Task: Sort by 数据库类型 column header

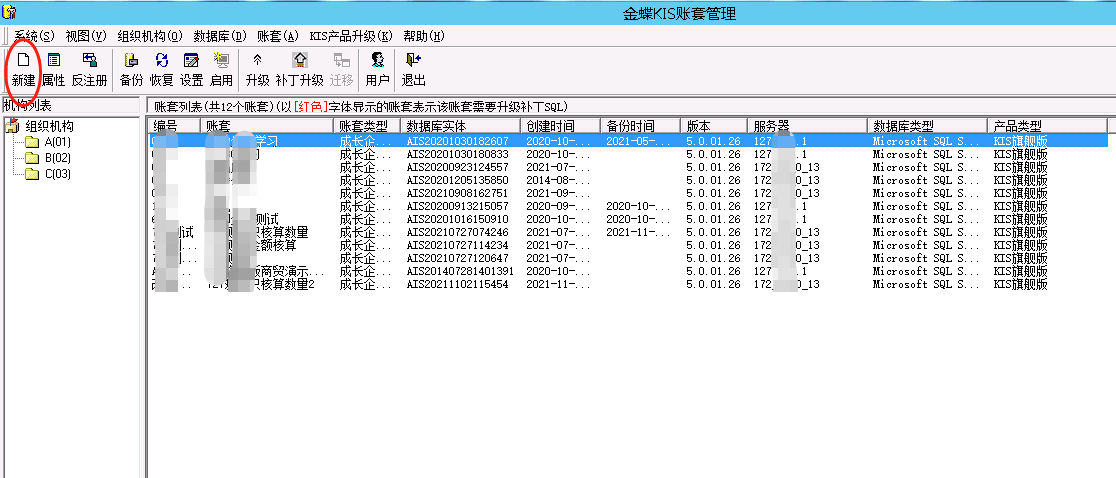Action: (927, 126)
